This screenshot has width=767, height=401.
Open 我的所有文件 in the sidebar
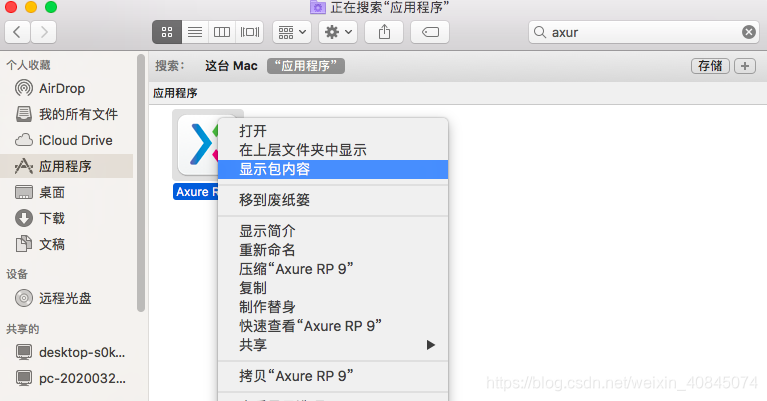[x=68, y=114]
